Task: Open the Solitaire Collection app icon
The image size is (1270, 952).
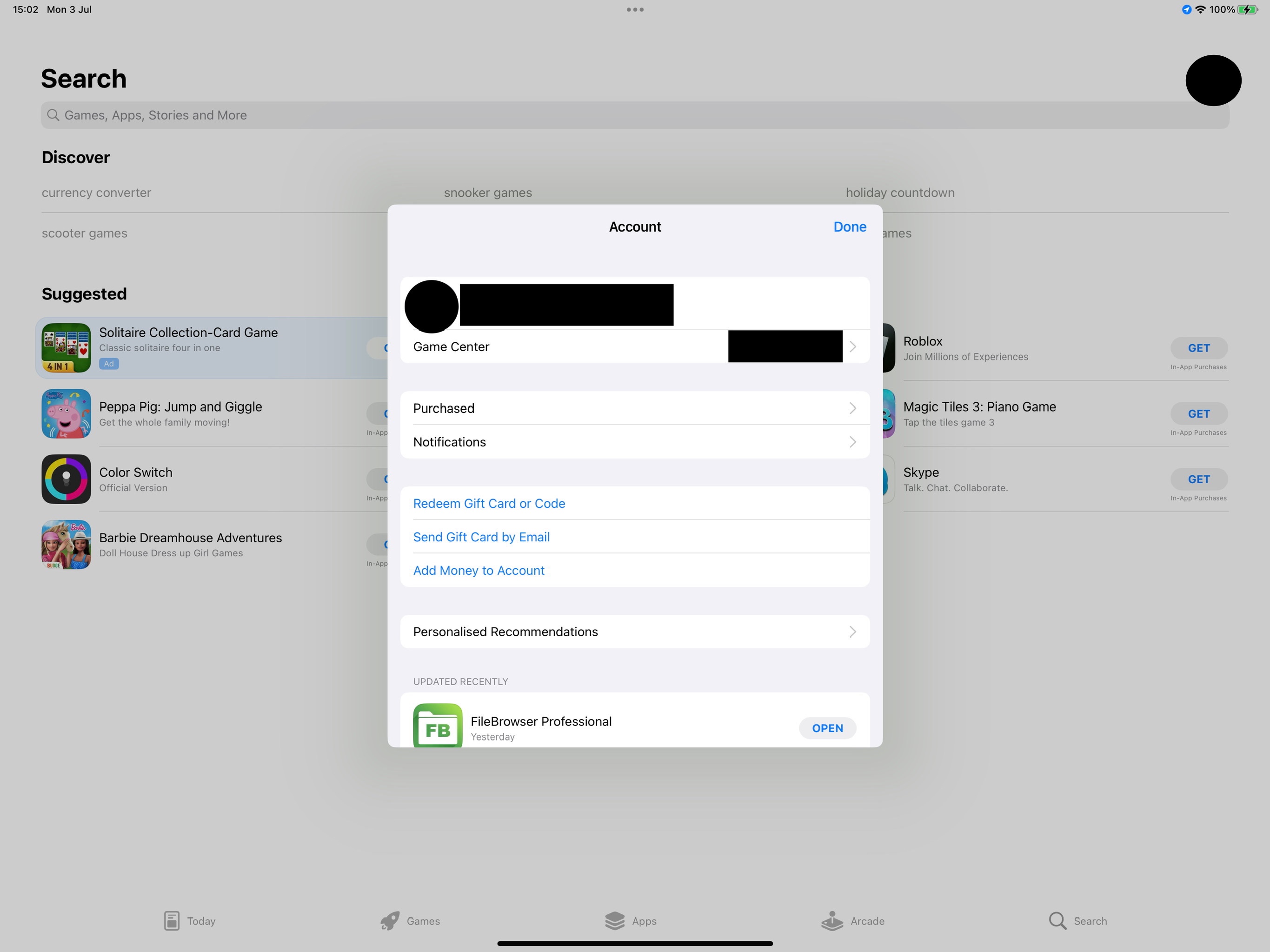Action: click(x=66, y=348)
